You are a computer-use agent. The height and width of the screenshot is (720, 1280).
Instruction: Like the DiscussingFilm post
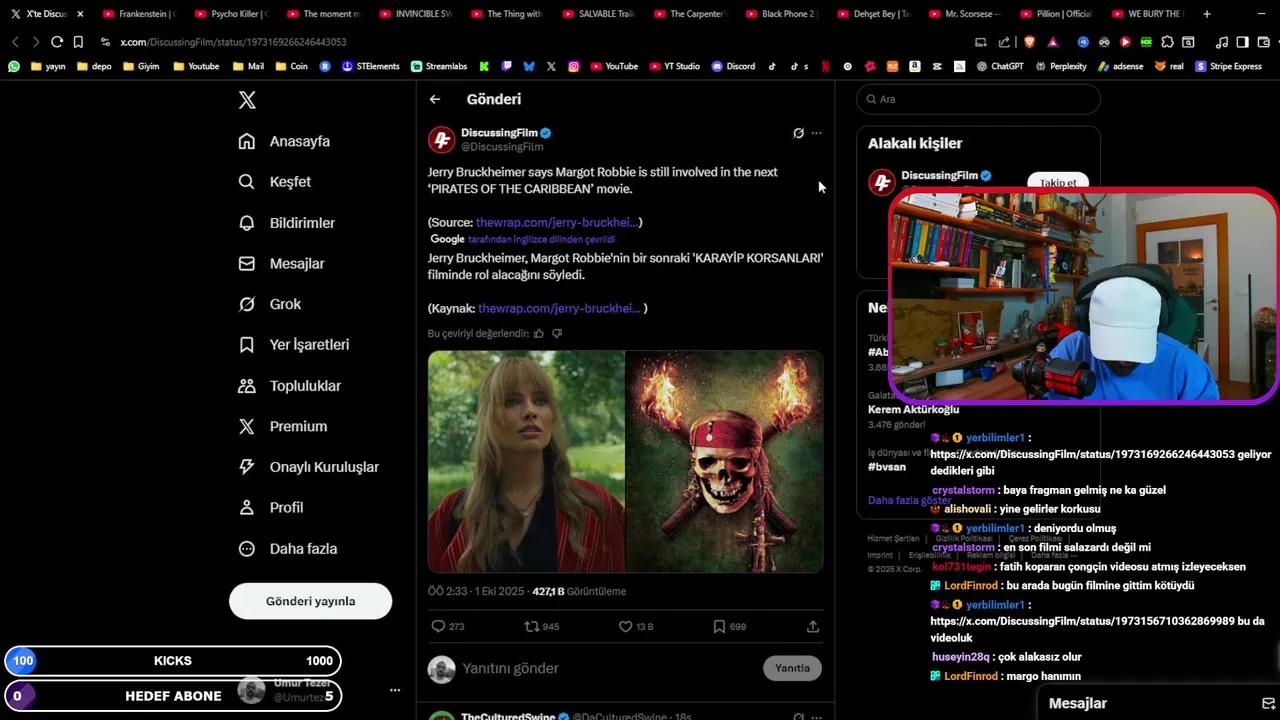(x=626, y=627)
